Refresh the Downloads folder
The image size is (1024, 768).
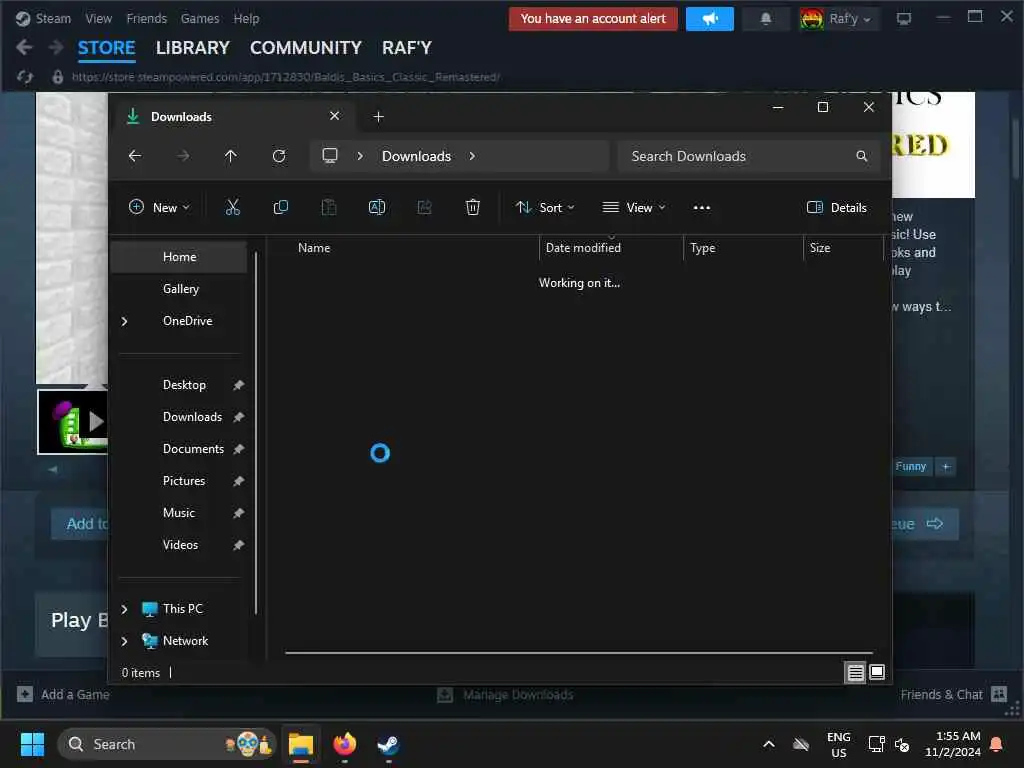(279, 156)
